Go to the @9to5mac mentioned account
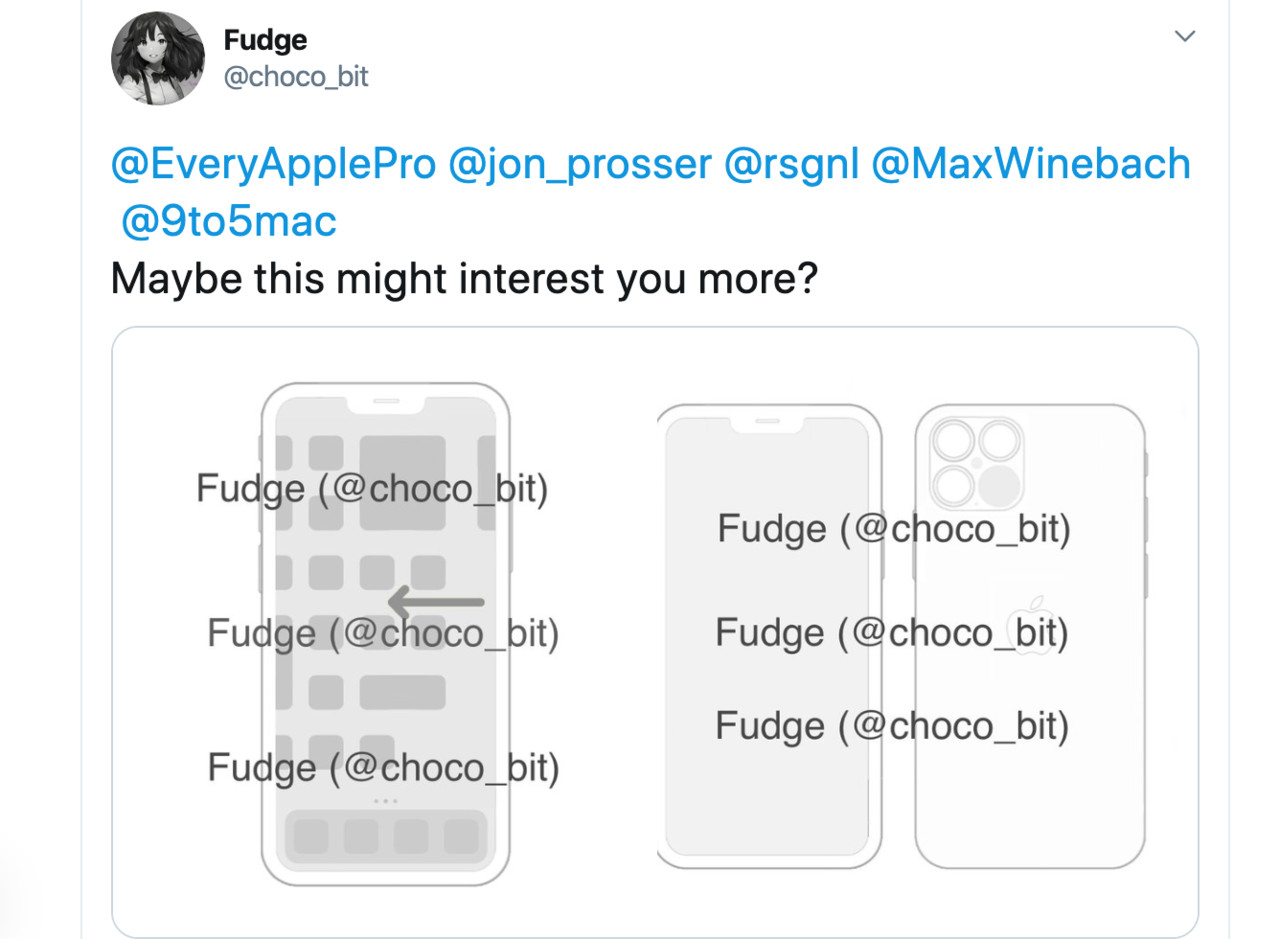Screen dimensions: 1280x939 pyautogui.click(x=228, y=221)
